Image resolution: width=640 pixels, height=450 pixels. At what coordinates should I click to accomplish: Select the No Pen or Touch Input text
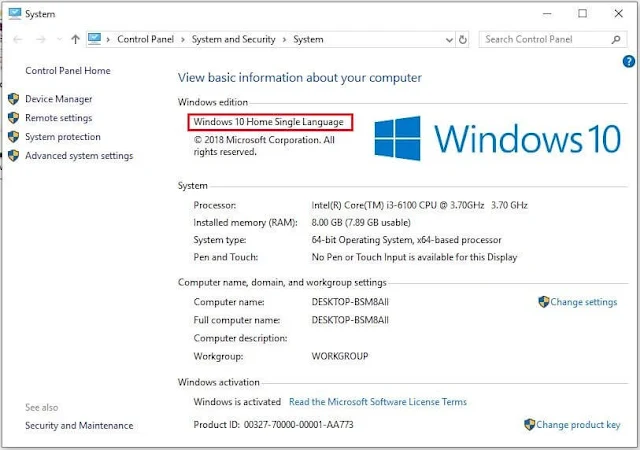(414, 257)
